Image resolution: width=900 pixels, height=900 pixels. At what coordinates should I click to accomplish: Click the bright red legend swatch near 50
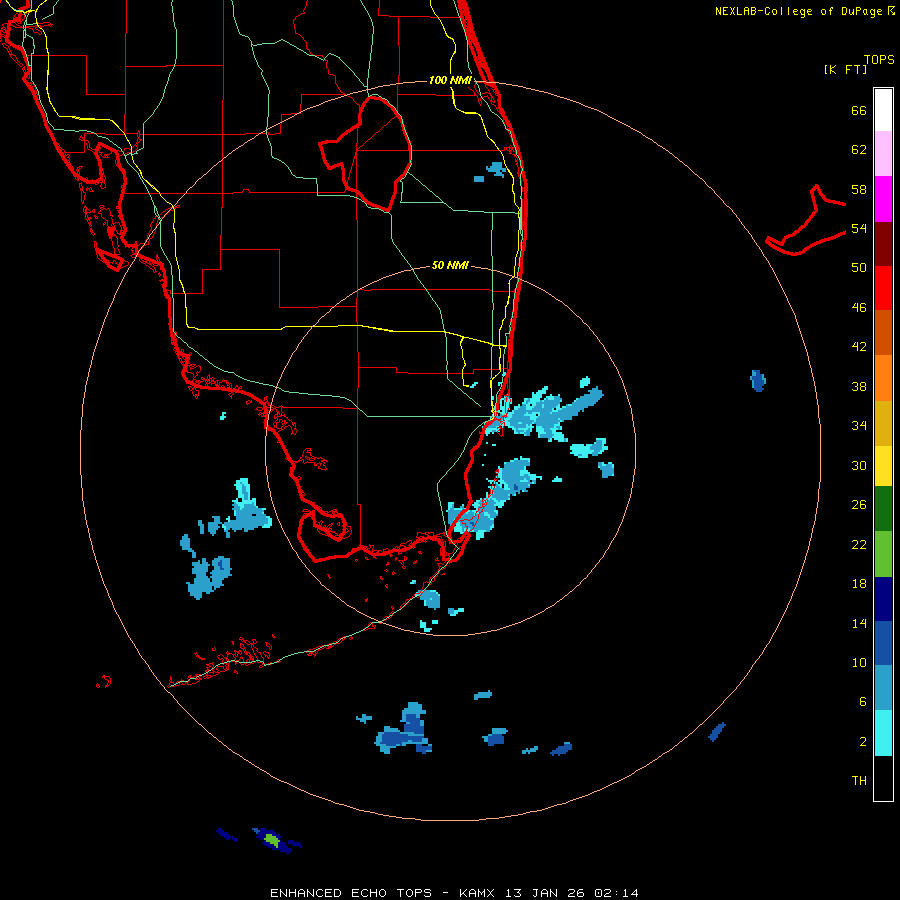pos(883,288)
